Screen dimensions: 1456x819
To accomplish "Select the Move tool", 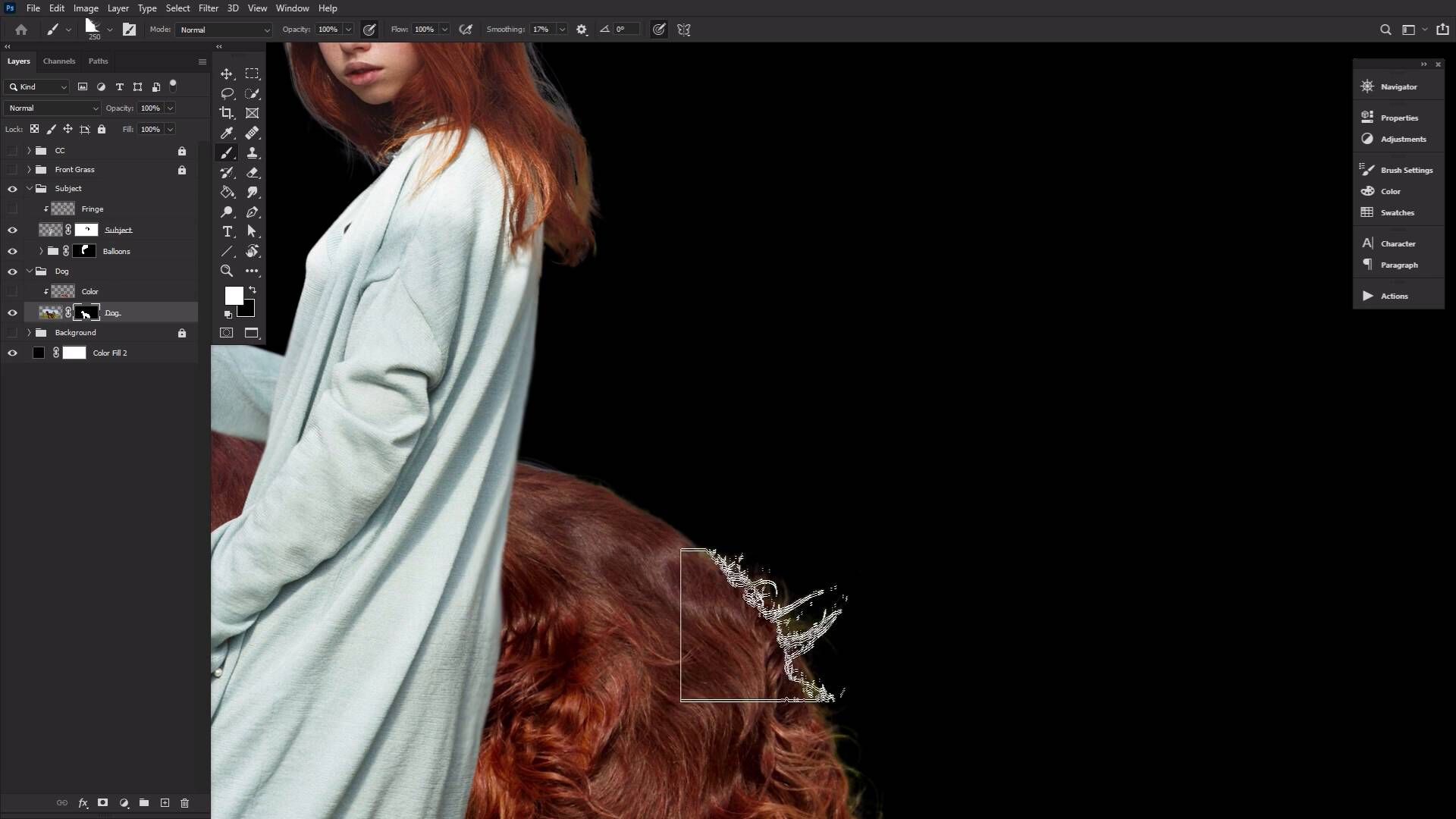I will [227, 74].
